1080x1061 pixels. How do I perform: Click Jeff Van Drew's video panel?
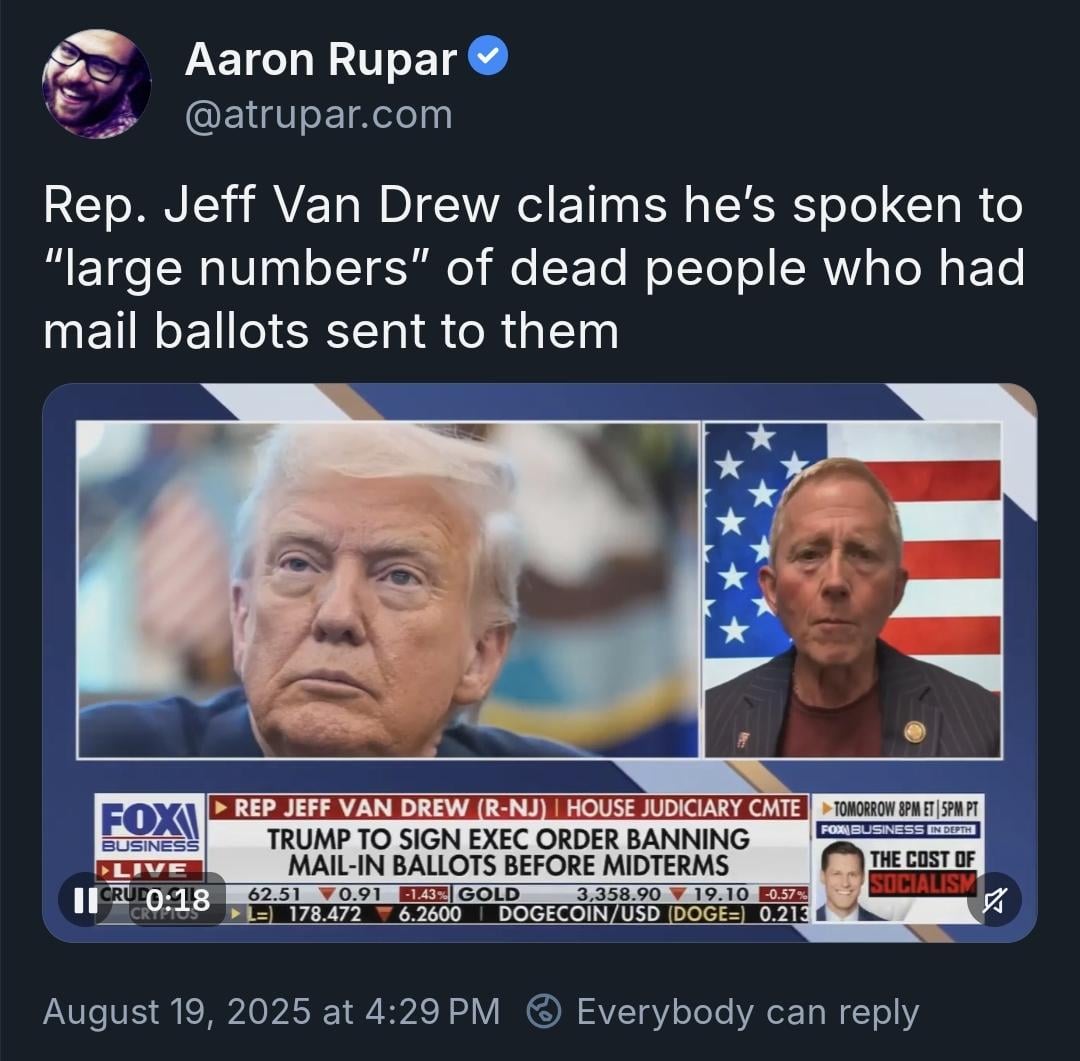(x=853, y=590)
